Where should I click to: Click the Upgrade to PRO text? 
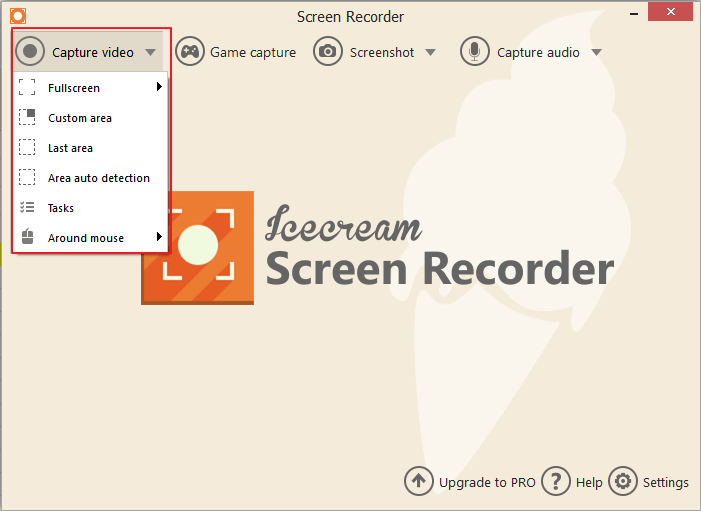487,482
